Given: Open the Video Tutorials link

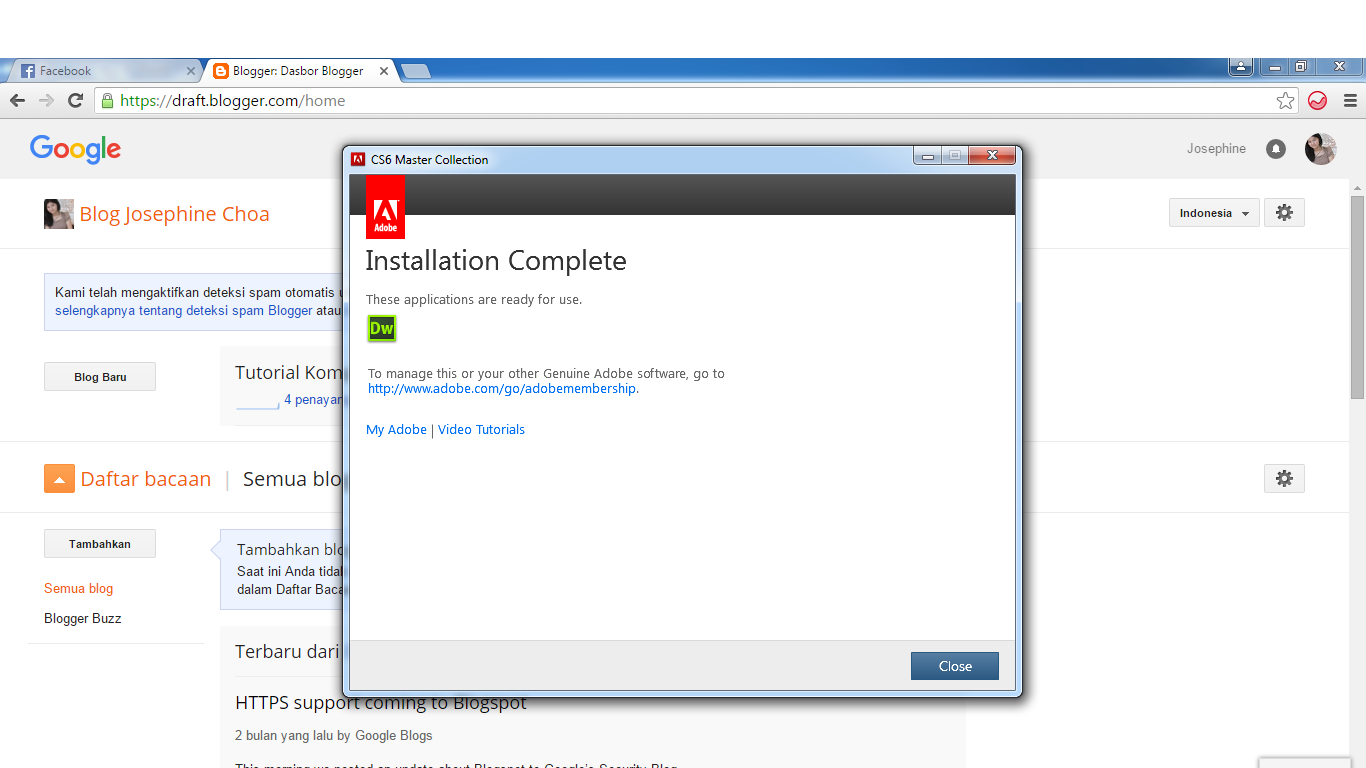Looking at the screenshot, I should (x=481, y=430).
